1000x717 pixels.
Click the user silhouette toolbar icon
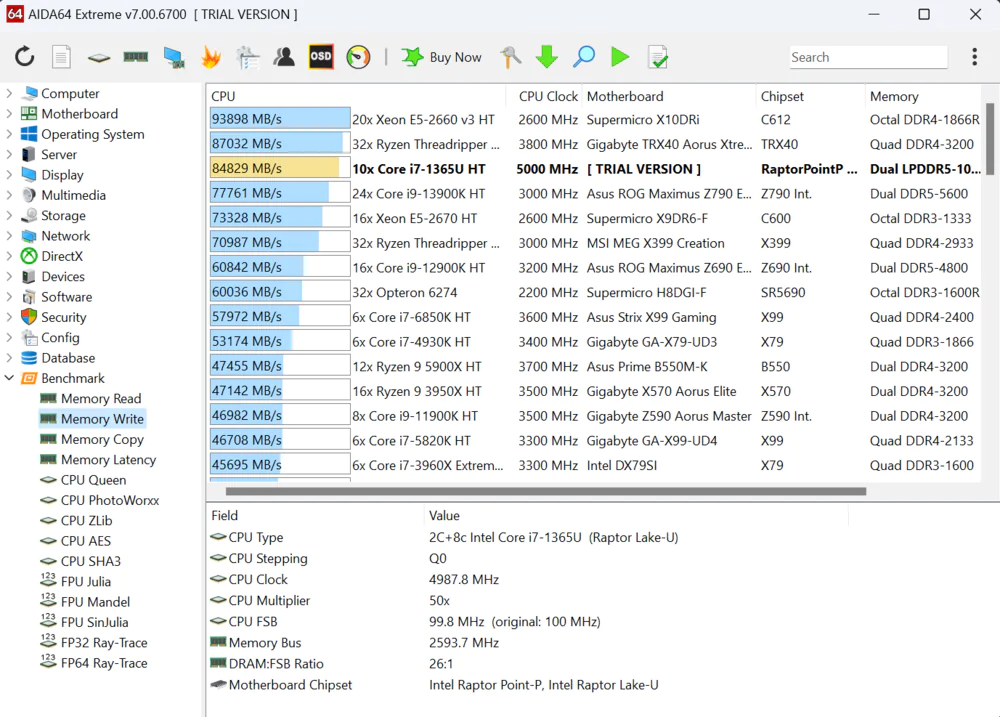284,57
